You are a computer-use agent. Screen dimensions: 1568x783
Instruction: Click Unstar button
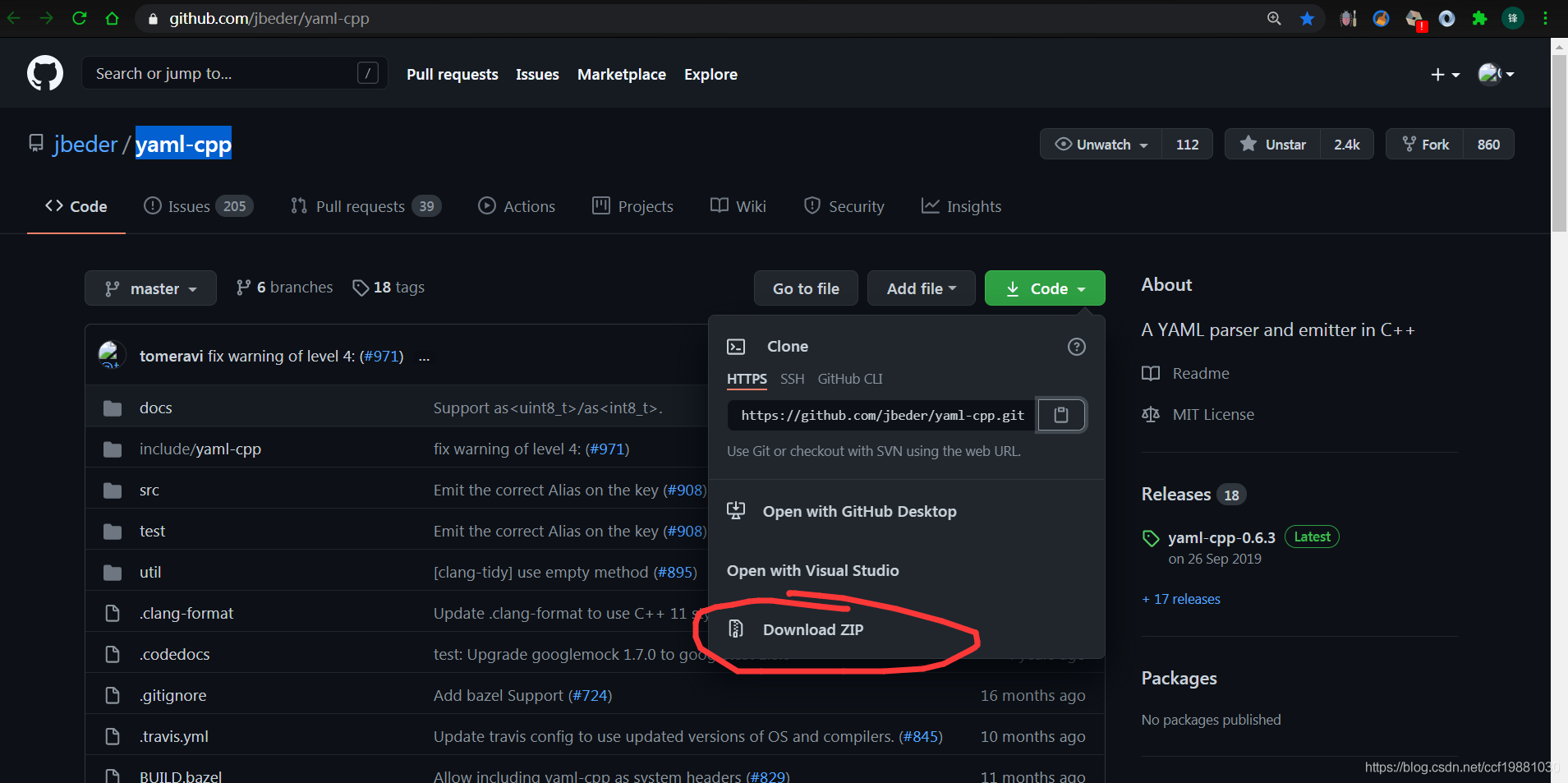(x=1272, y=144)
